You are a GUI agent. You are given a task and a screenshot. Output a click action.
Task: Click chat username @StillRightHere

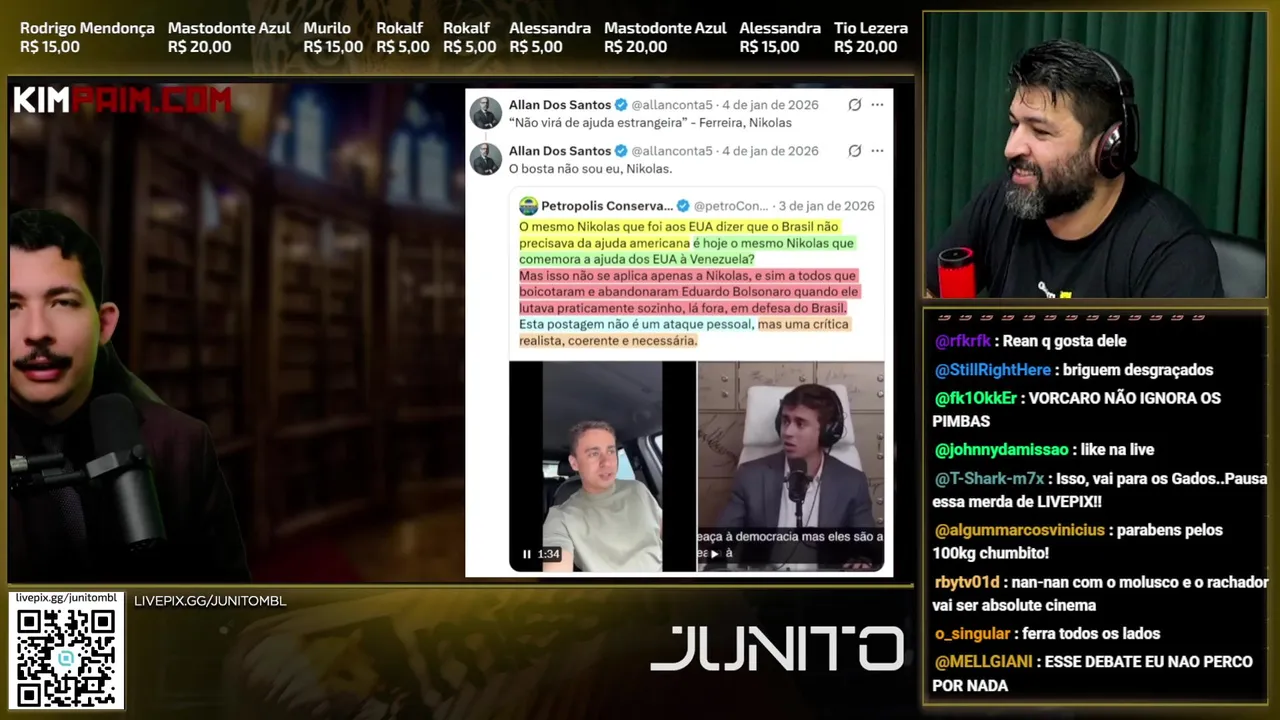point(993,370)
